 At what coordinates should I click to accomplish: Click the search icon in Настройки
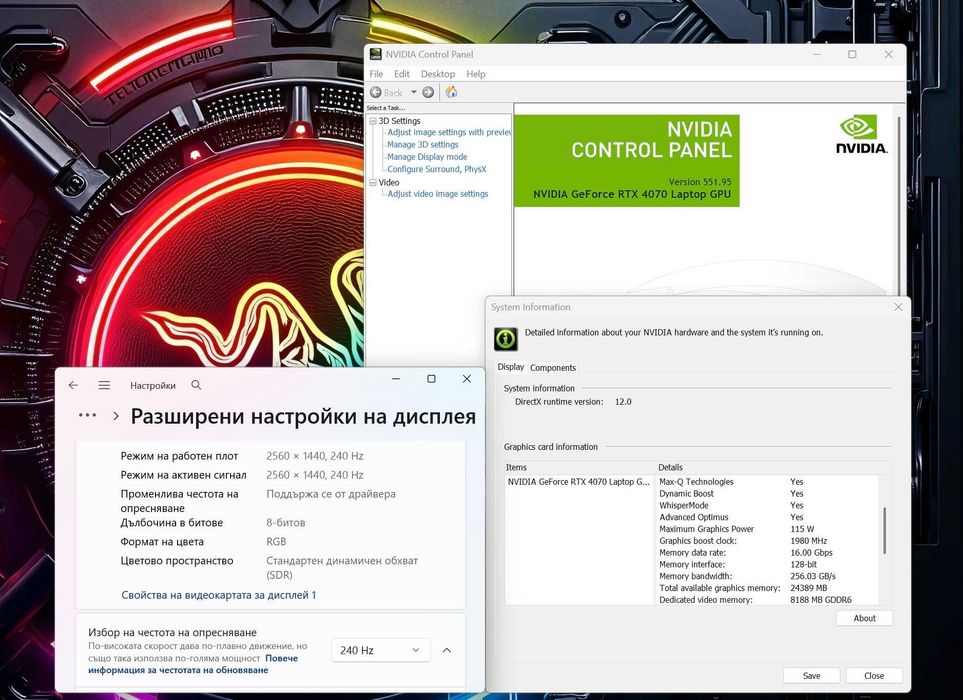[x=196, y=385]
